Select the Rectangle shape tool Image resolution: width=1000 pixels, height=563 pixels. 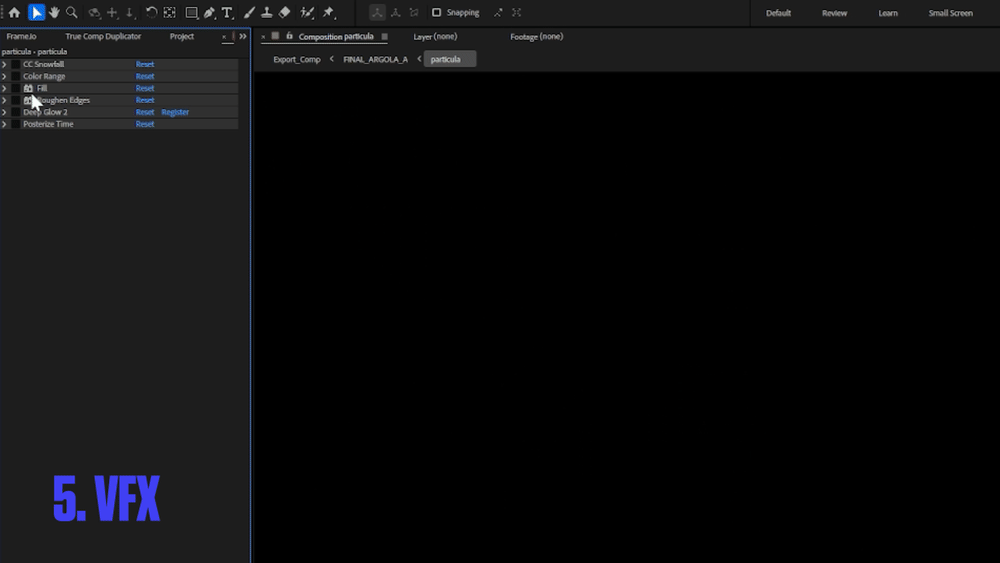point(191,13)
